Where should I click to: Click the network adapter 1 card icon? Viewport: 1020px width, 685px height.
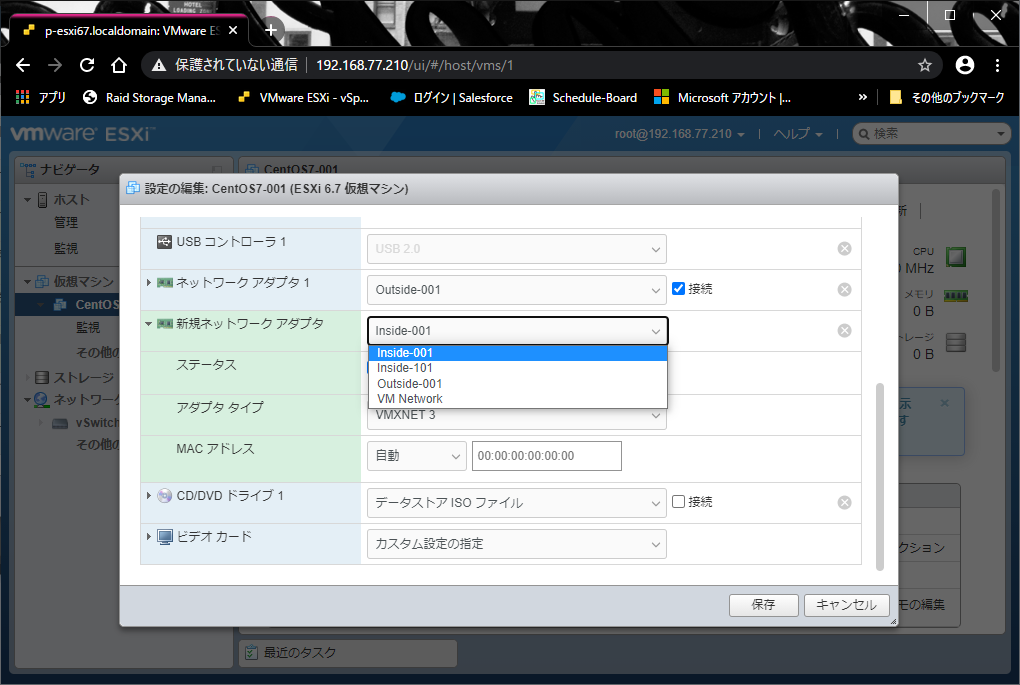click(165, 282)
